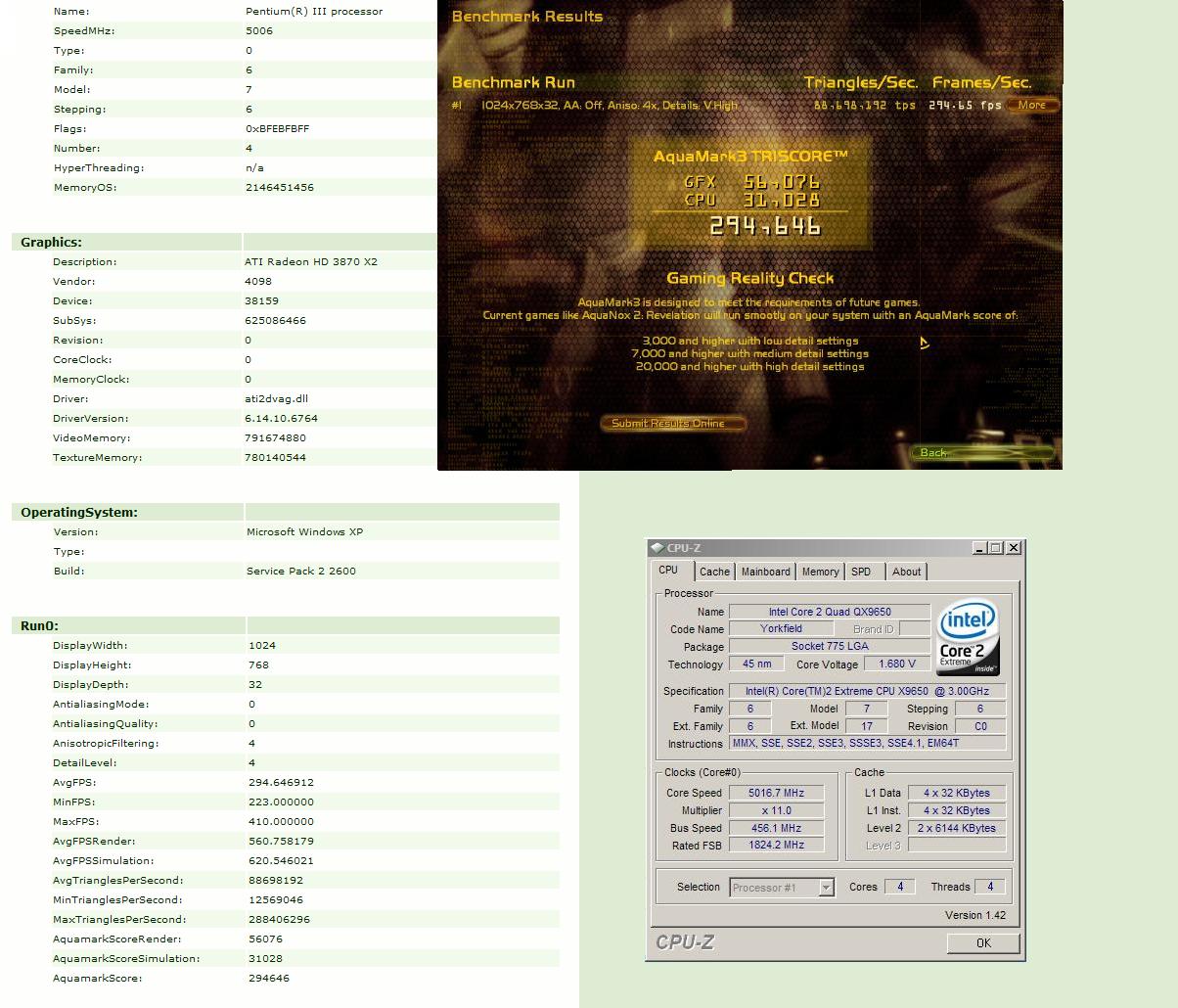The width and height of the screenshot is (1178, 1008).
Task: Click the AvgFPS value 294.646912
Action: (282, 782)
